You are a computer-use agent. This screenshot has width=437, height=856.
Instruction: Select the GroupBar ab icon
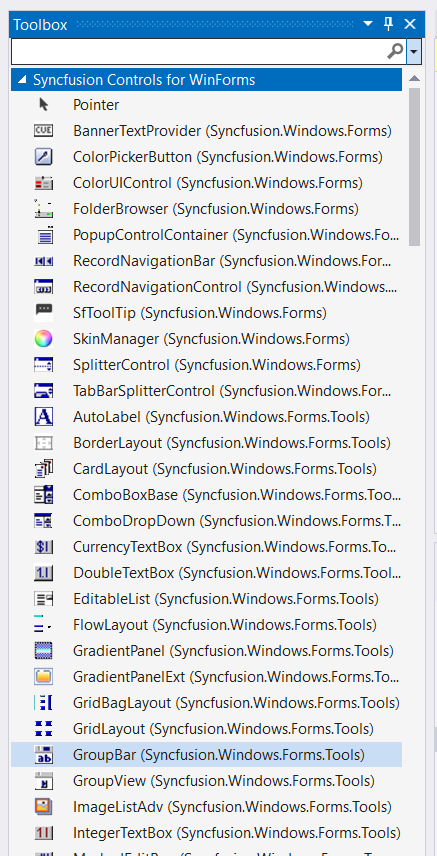coord(43,755)
